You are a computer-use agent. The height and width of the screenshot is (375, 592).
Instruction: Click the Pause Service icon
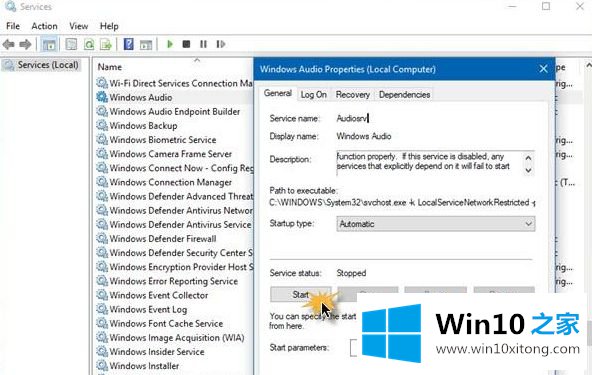[x=203, y=45]
